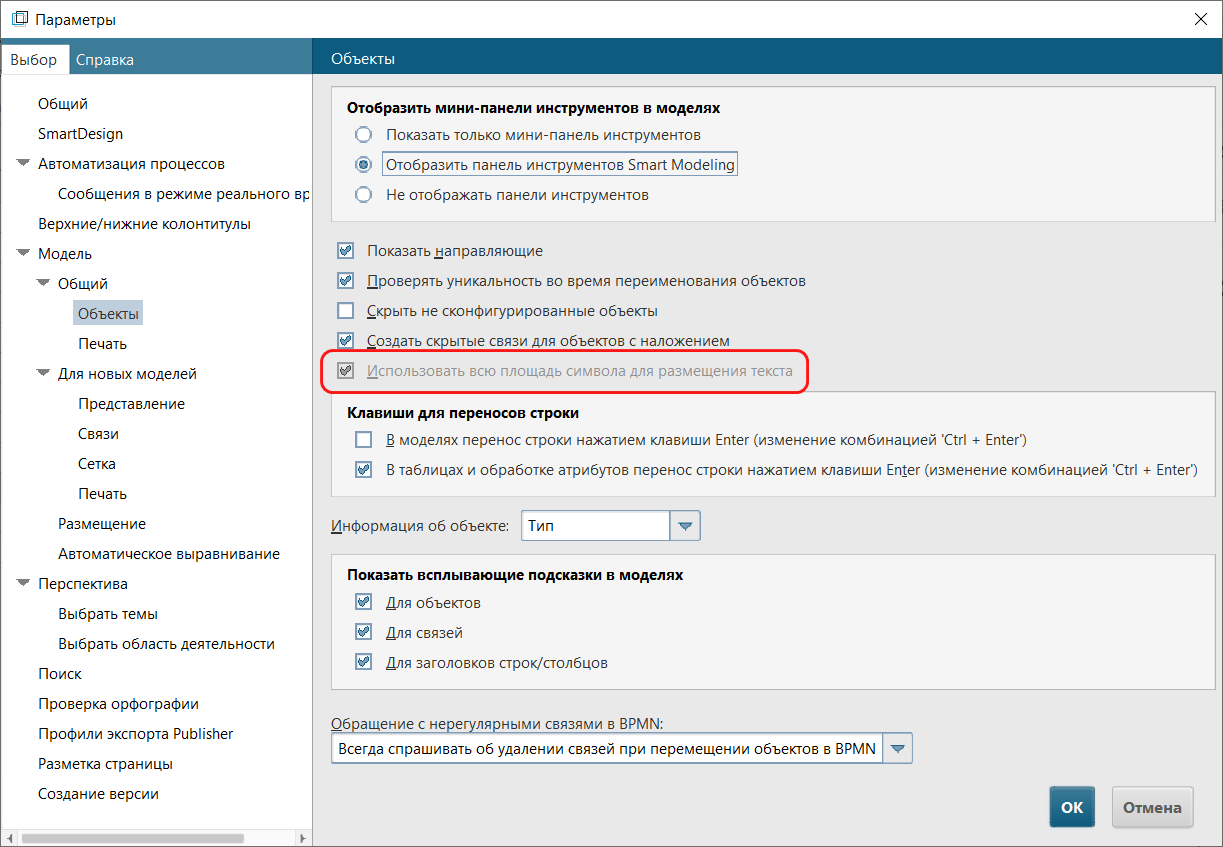Select 'Отобразить панель инструментов Smart Modeling' option
The width and height of the screenshot is (1223, 847).
tap(364, 164)
